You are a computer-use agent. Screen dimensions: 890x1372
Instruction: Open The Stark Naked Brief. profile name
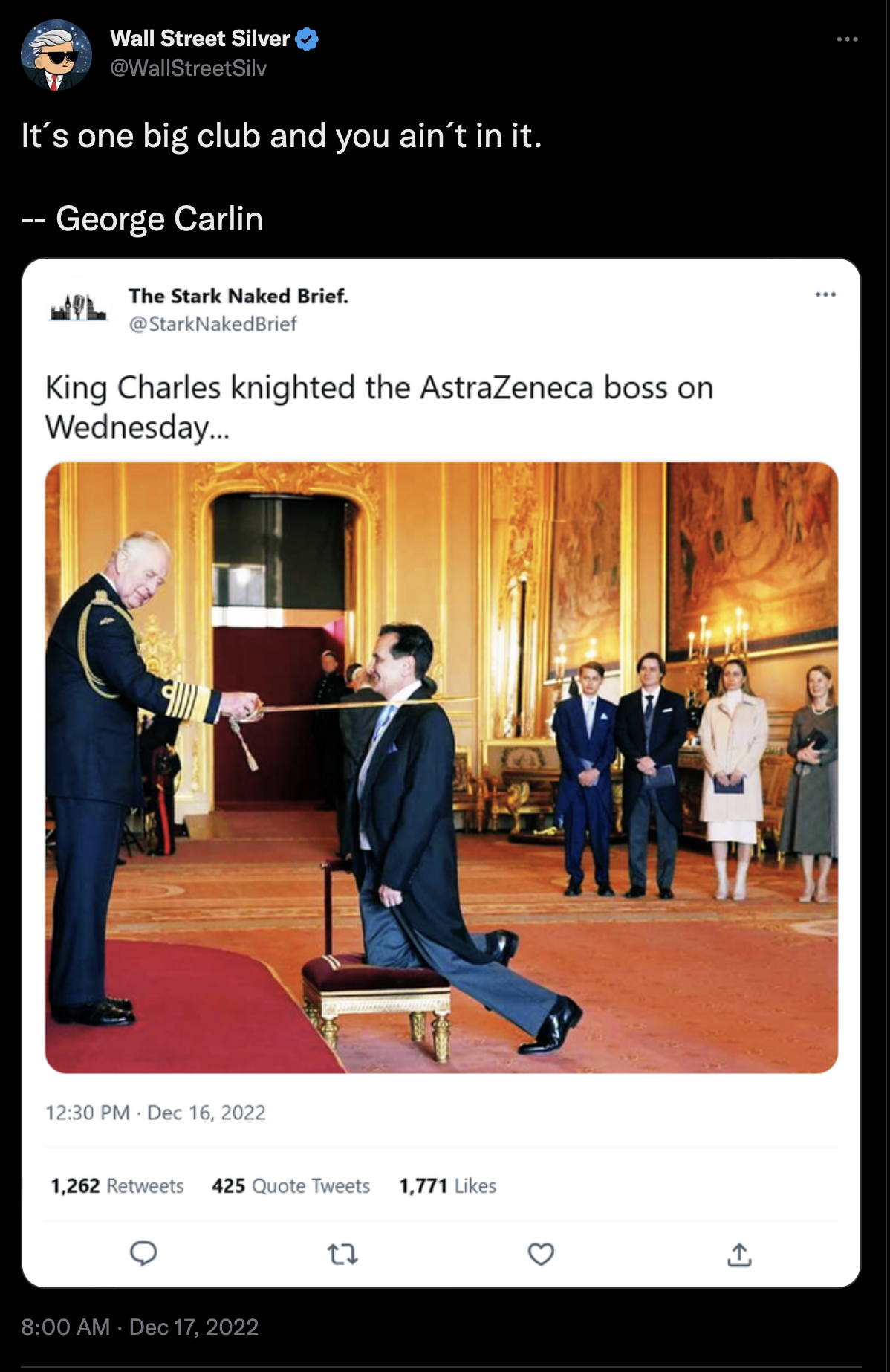[x=238, y=296]
